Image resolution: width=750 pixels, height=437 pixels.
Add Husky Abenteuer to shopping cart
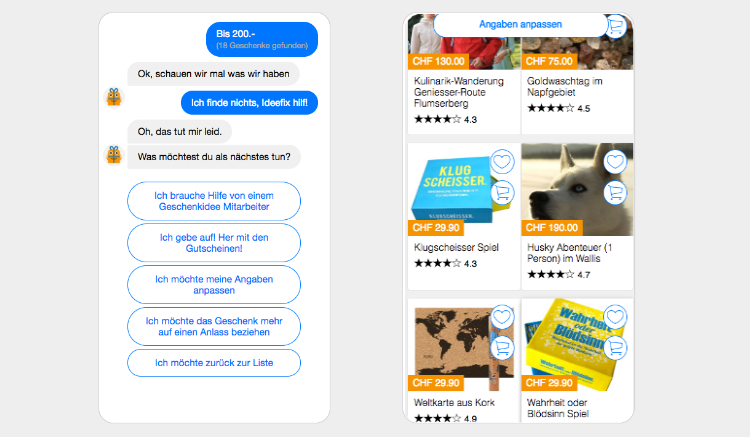pyautogui.click(x=615, y=193)
